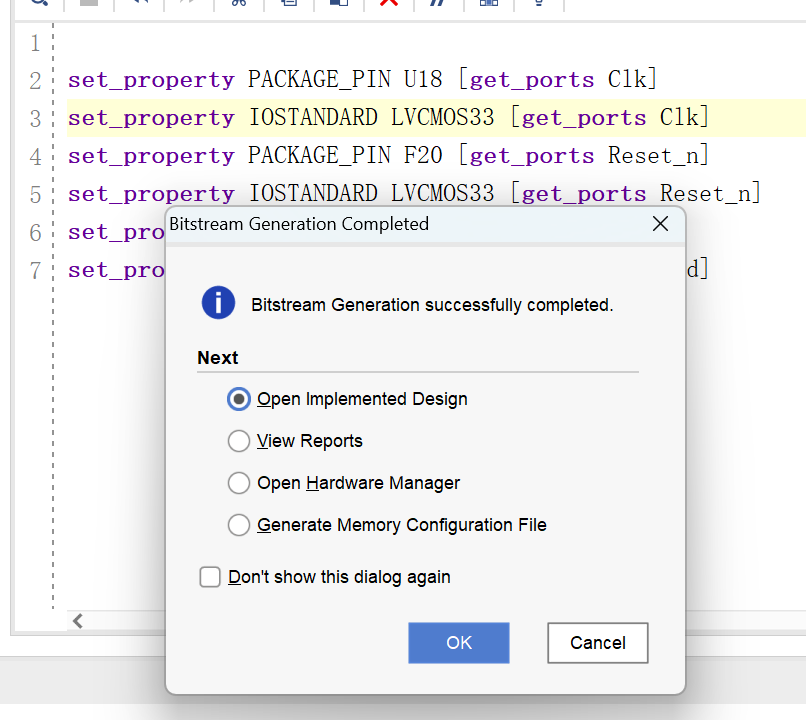The height and width of the screenshot is (720, 806).
Task: Click line number 6 in the gutter
Action: point(35,233)
